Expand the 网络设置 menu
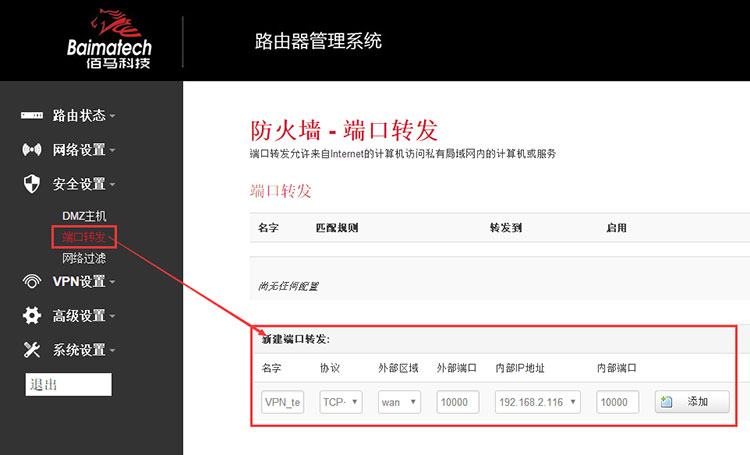Viewport: 750px width, 455px height. [84, 150]
